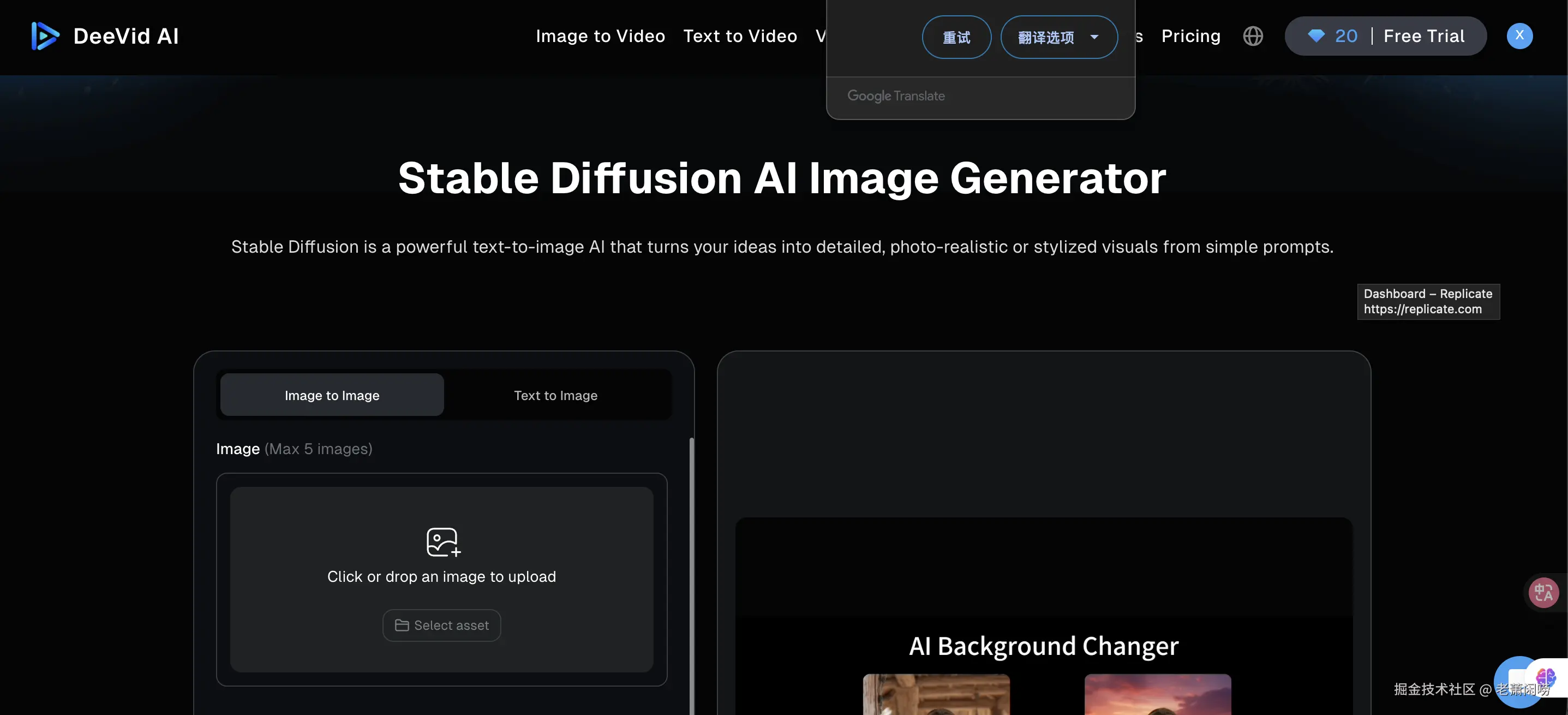Image resolution: width=1568 pixels, height=715 pixels.
Task: Open the globe language selector
Action: click(1253, 36)
